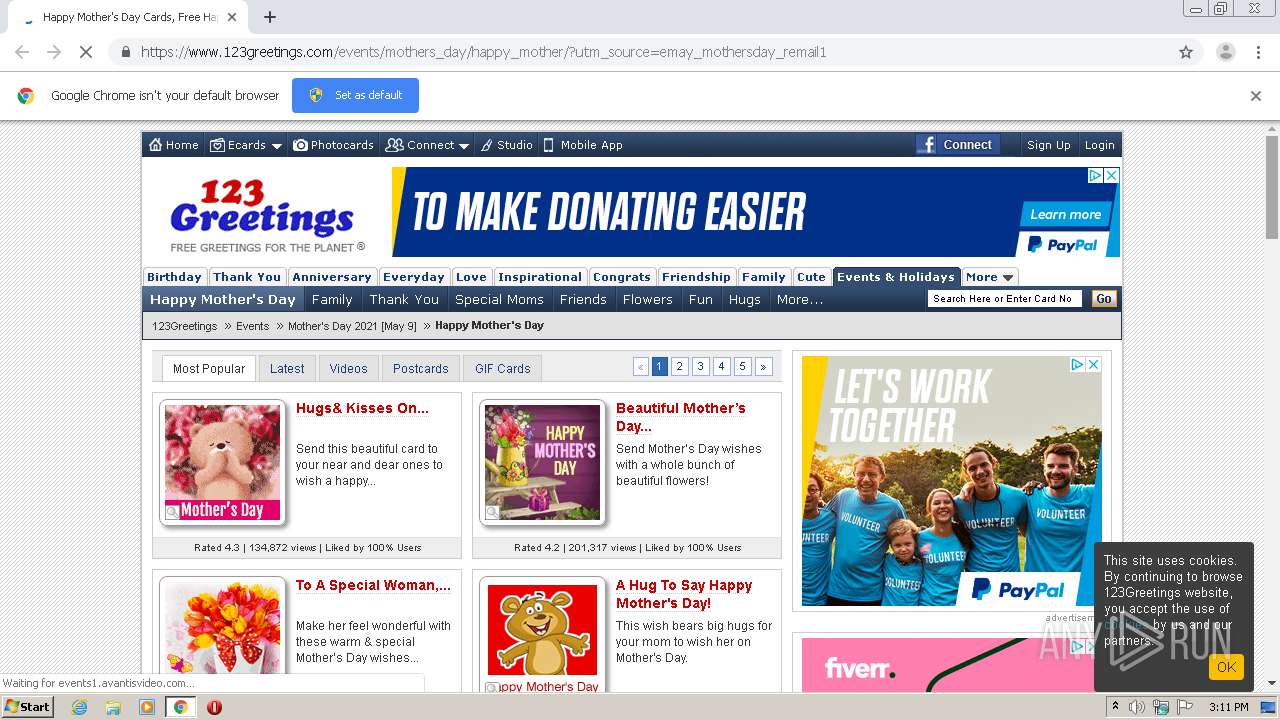This screenshot has height=720, width=1280.
Task: Go to Home in site nav
Action: [174, 145]
